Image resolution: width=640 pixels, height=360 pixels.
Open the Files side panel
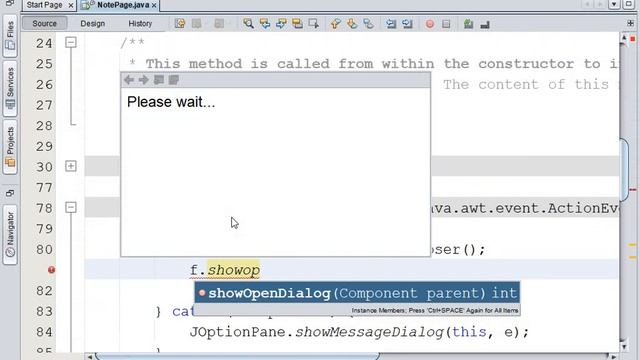(10, 36)
